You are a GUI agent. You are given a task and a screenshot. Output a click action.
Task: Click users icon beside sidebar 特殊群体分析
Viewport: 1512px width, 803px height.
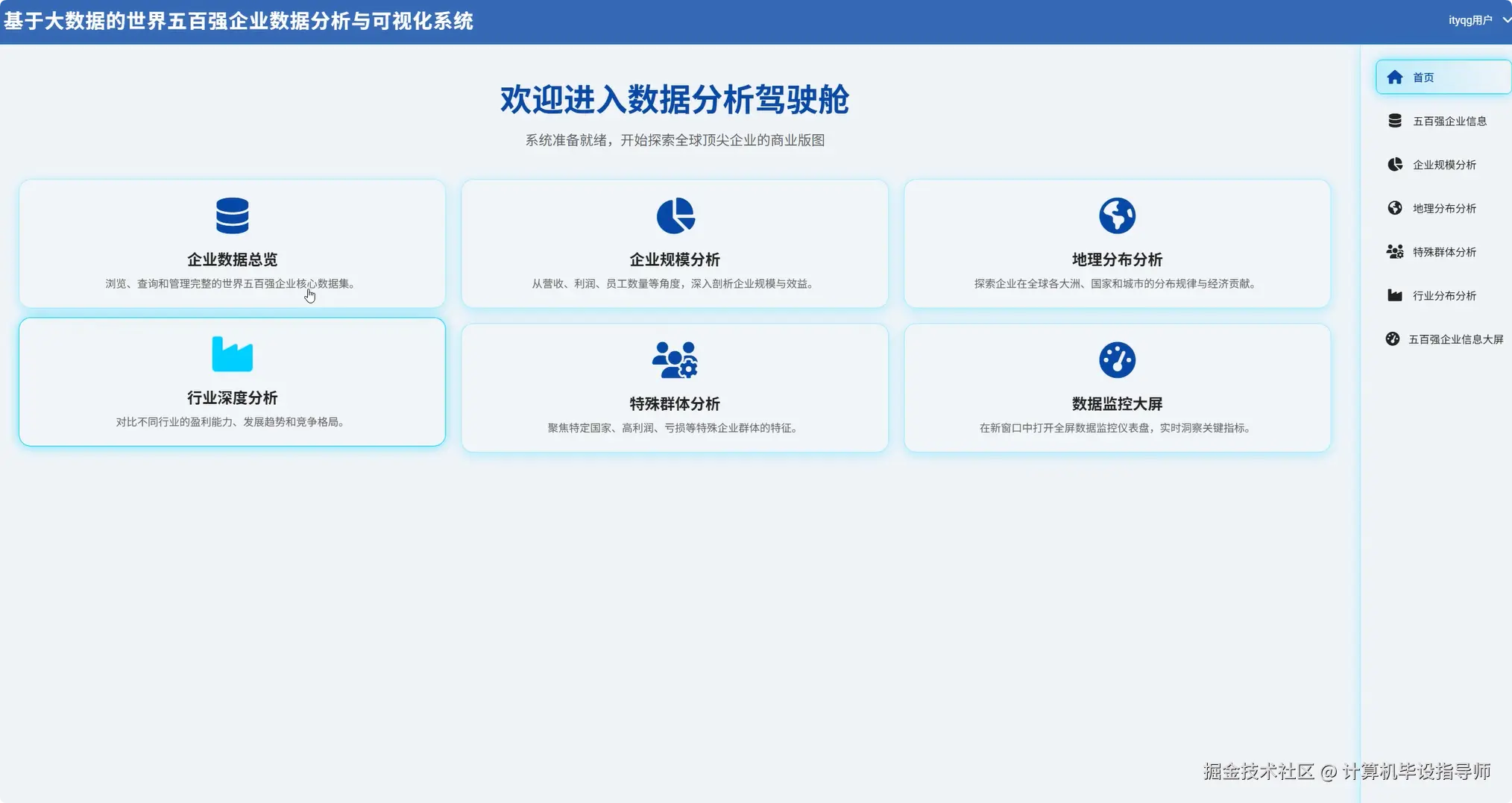(x=1394, y=251)
